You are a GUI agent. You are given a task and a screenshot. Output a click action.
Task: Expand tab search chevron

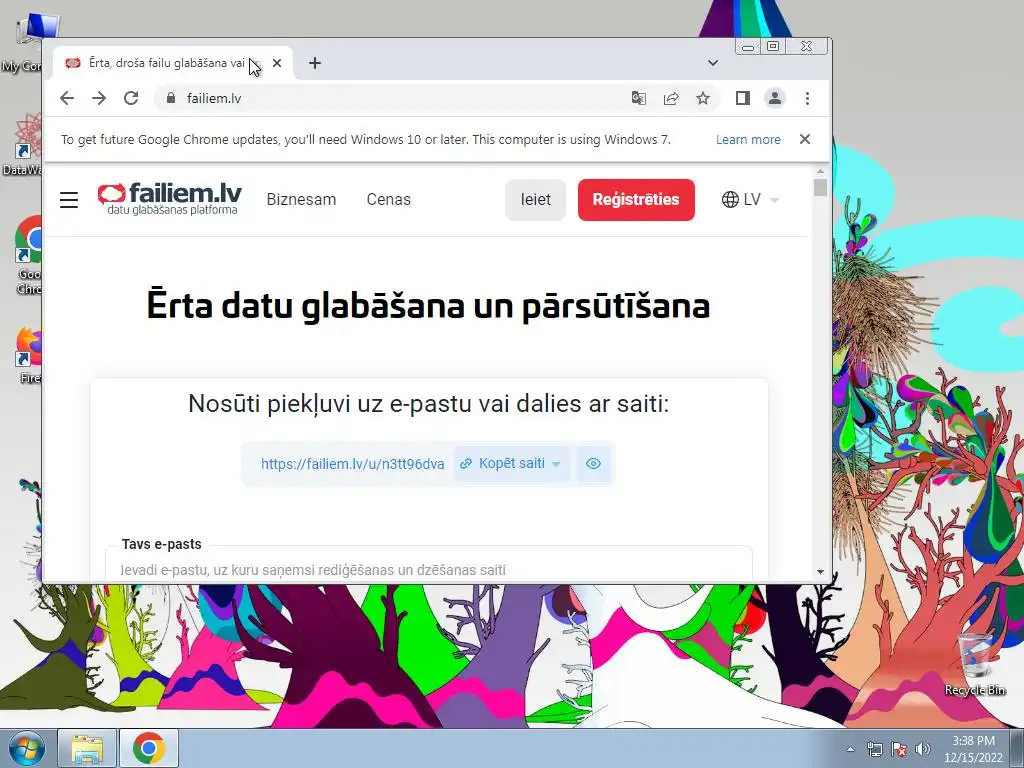pos(712,63)
